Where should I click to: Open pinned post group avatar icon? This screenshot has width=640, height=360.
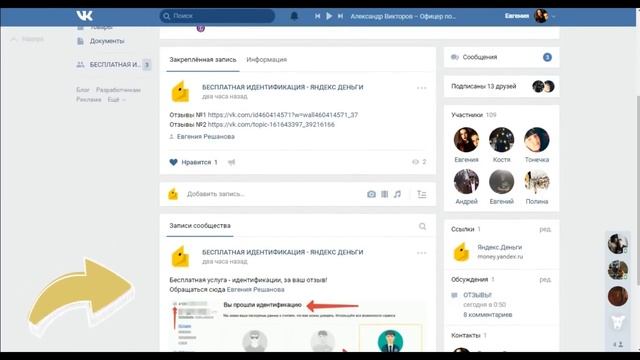tap(180, 92)
